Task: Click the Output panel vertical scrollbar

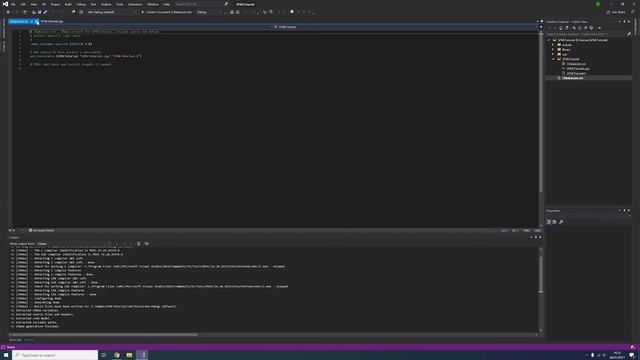Action: [x=541, y=289]
